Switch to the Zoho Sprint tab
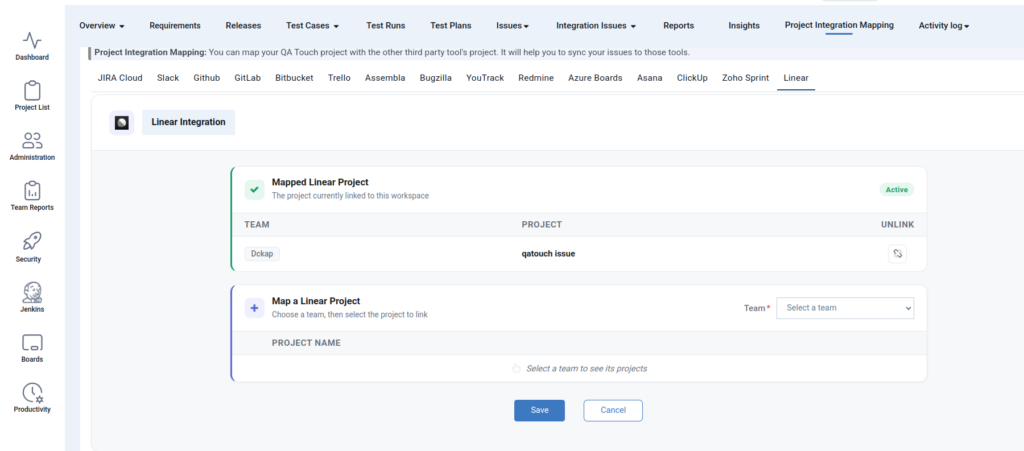This screenshot has height=451, width=1024. (x=745, y=78)
